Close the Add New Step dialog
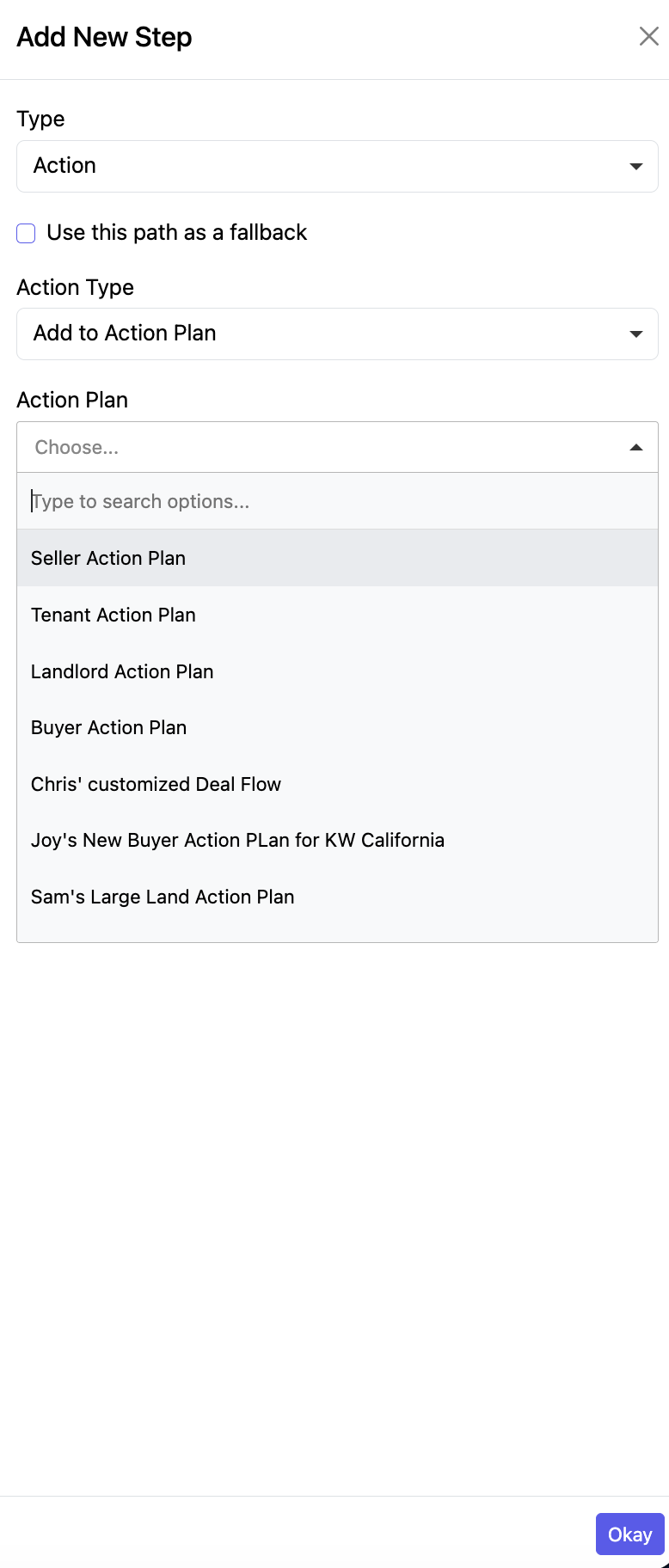Screen dimensions: 669x1568 tap(648, 36)
